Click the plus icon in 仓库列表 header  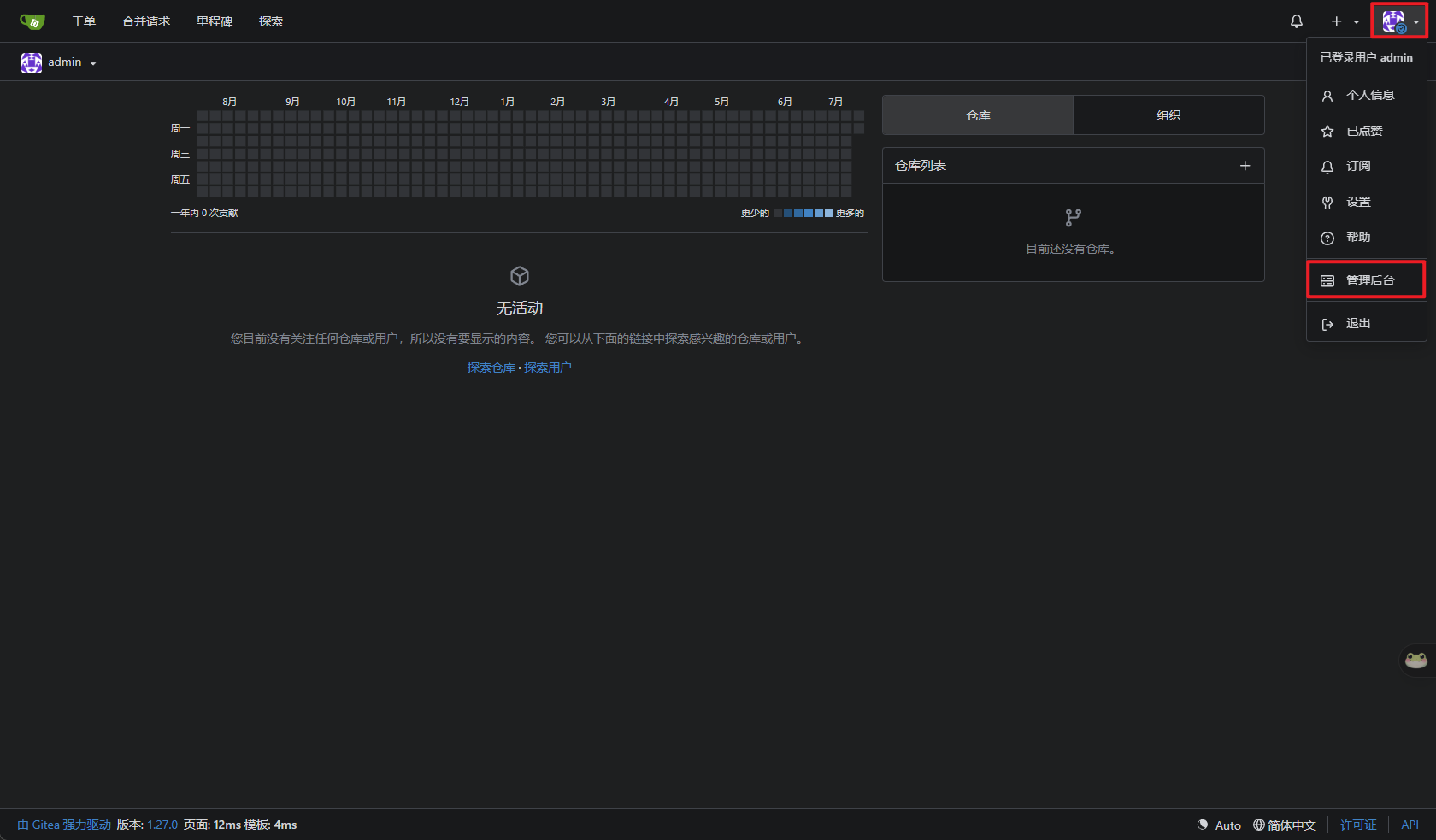click(x=1245, y=166)
